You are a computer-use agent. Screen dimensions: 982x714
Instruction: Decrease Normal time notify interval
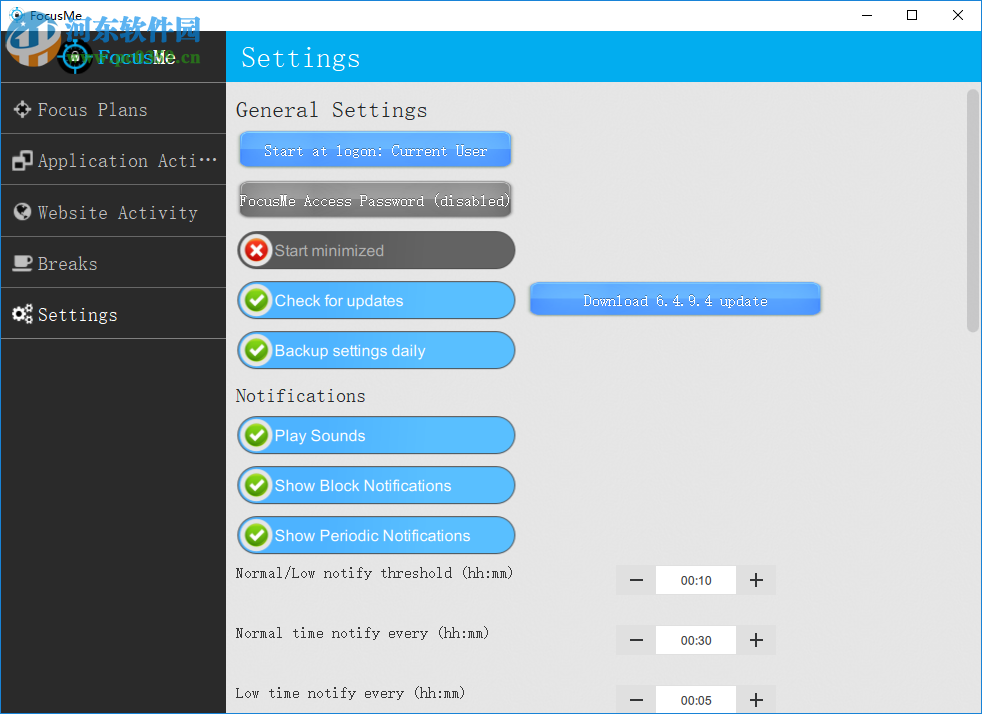point(635,640)
